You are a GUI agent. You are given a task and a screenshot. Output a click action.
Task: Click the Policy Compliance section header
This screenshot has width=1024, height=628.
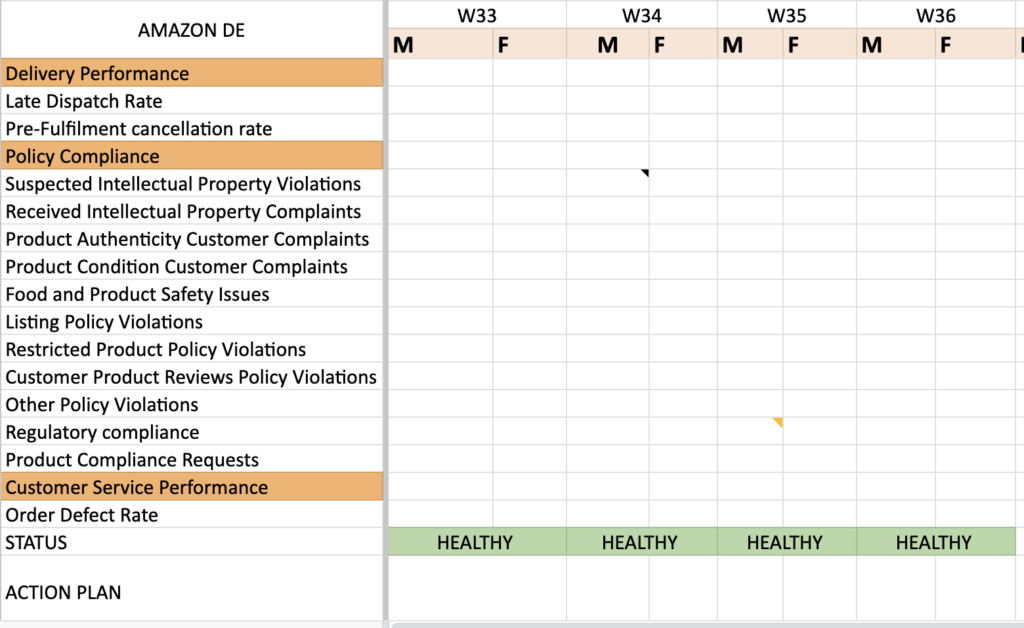coord(192,155)
